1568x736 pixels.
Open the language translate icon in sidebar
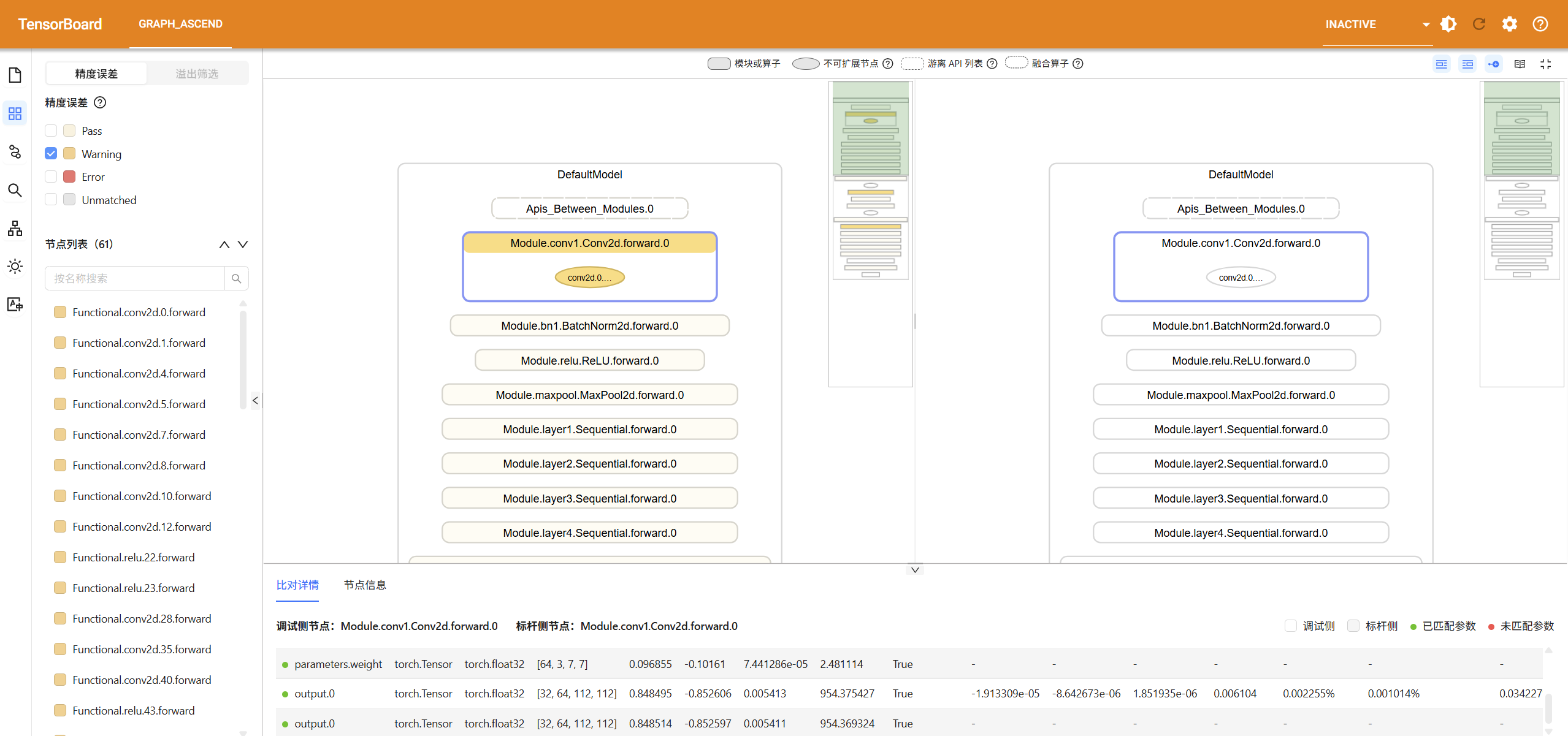pyautogui.click(x=15, y=305)
